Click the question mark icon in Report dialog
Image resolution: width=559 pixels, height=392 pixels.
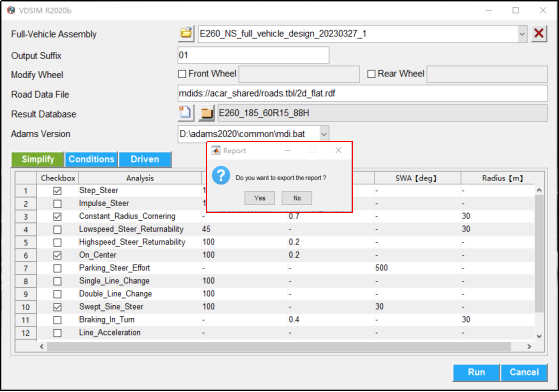point(221,176)
